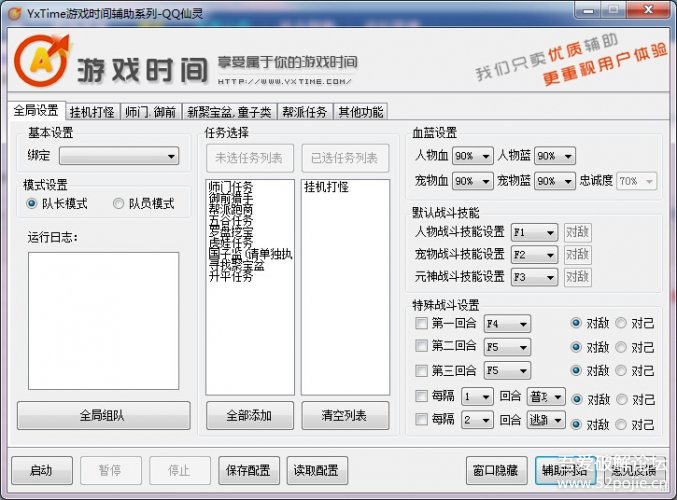677x500 pixels.
Task: Open the 元神战斗技能设置 F3 dropdown
Action: pyautogui.click(x=534, y=277)
